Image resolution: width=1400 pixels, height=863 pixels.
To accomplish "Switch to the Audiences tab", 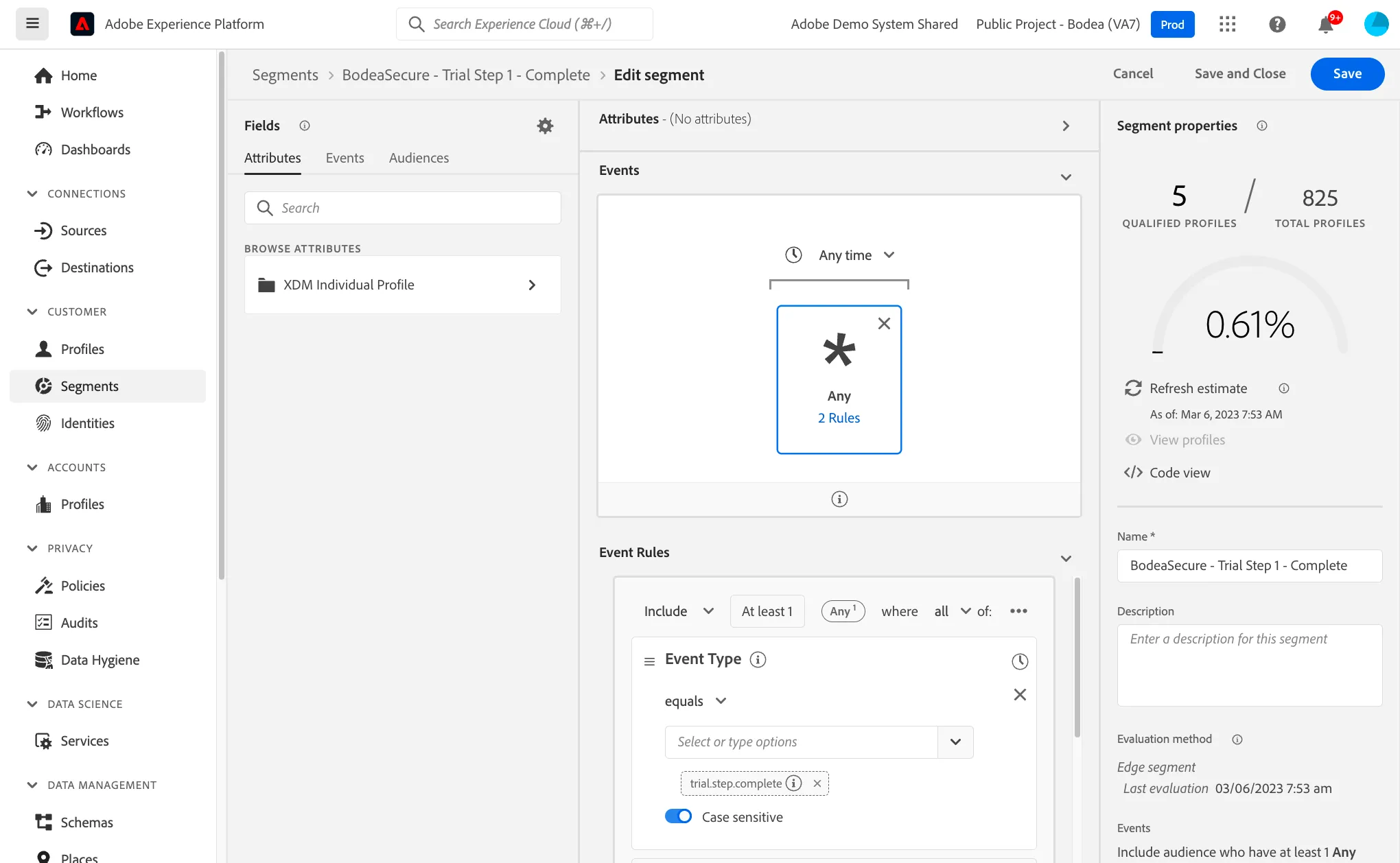I will tap(419, 158).
